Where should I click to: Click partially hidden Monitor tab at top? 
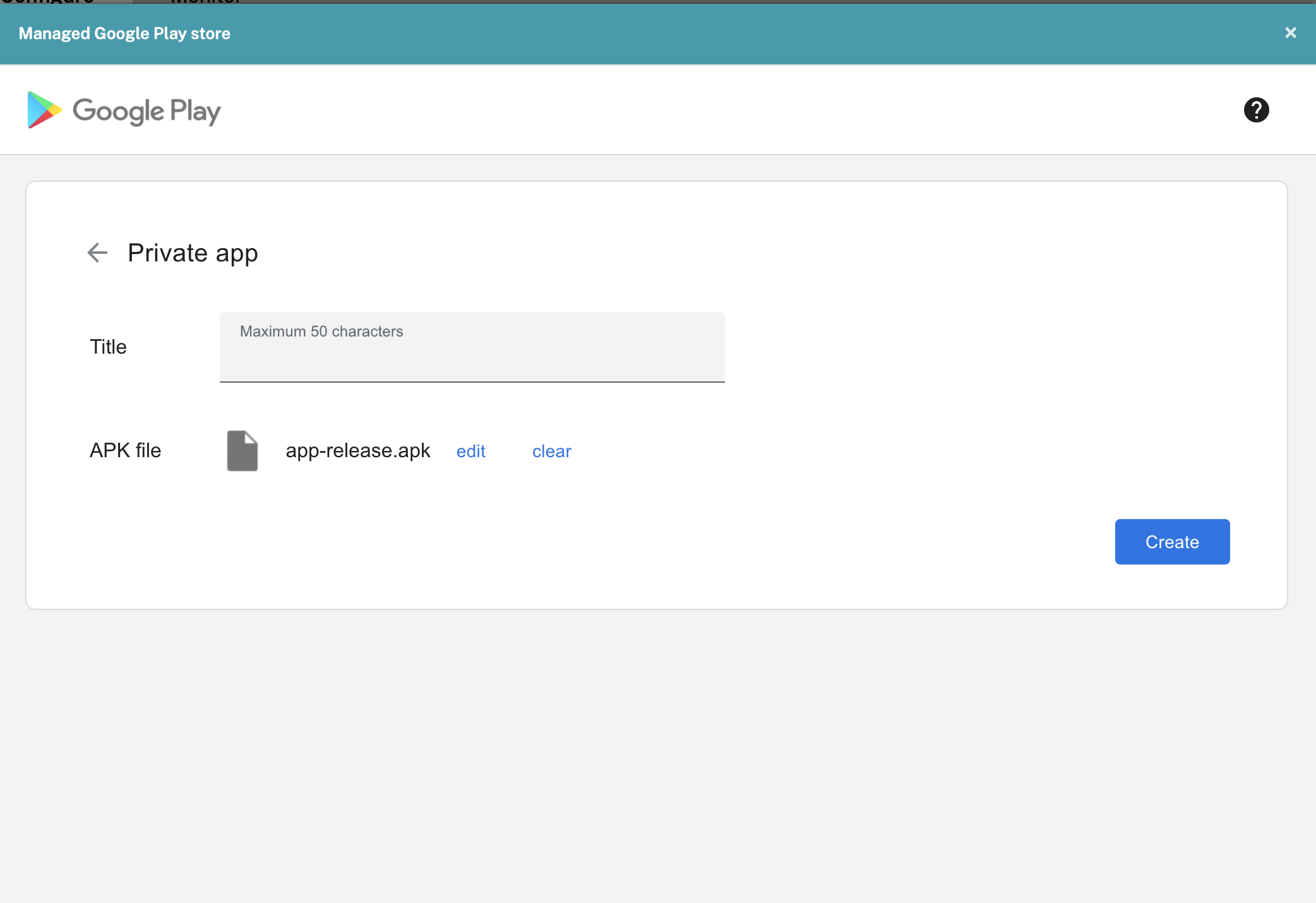click(x=205, y=2)
